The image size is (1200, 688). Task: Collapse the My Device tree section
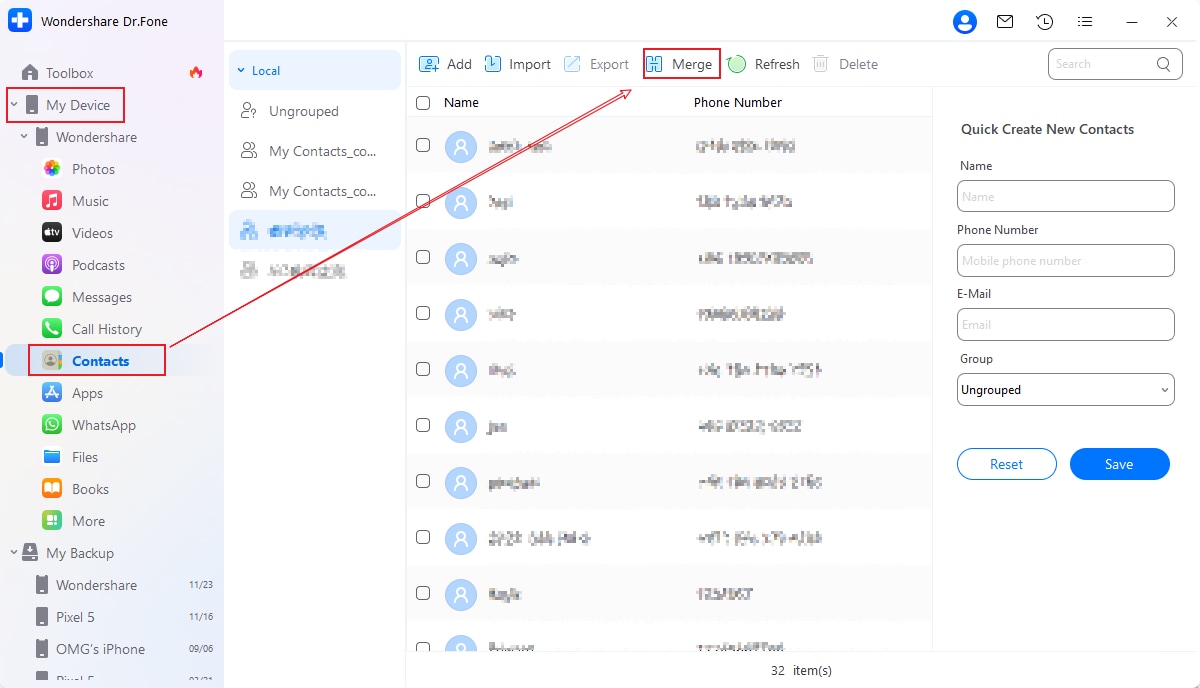click(14, 105)
